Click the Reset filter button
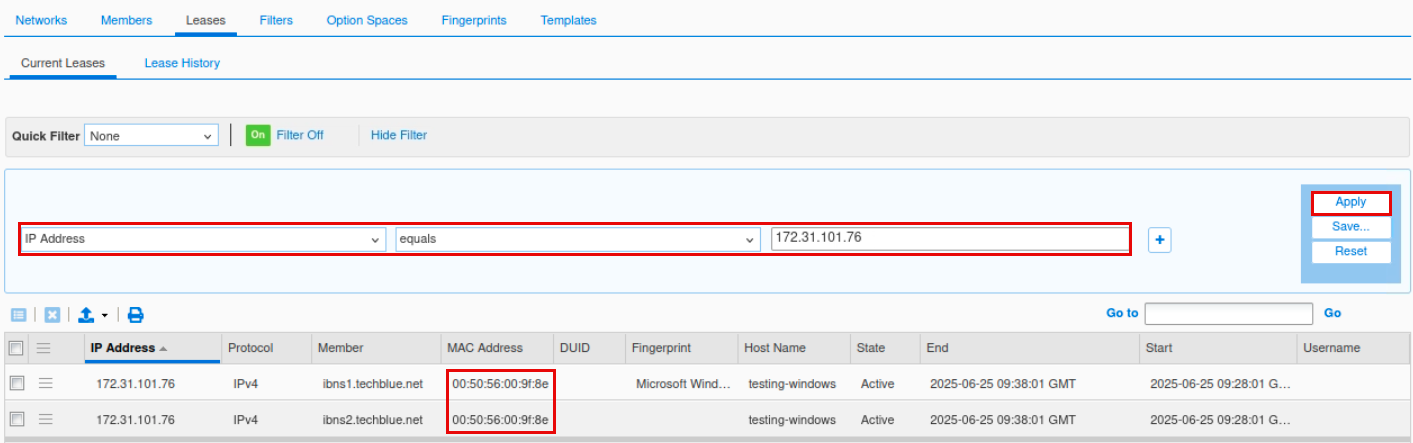 coord(1350,252)
